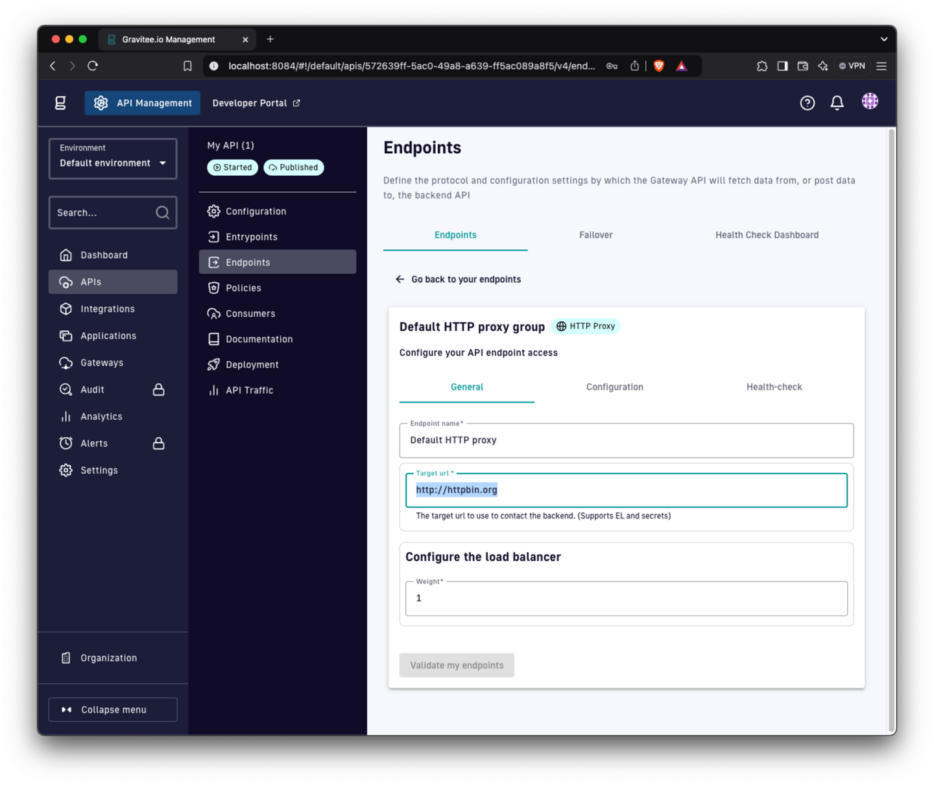
Task: Open Policies menu item
Action: (x=278, y=288)
